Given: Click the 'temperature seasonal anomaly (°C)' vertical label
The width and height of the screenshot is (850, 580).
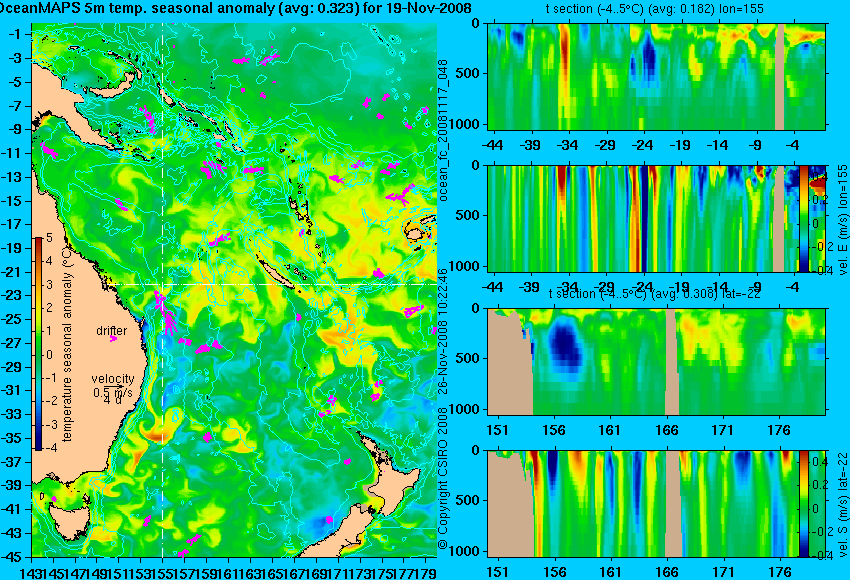Looking at the screenshot, I should tap(67, 343).
